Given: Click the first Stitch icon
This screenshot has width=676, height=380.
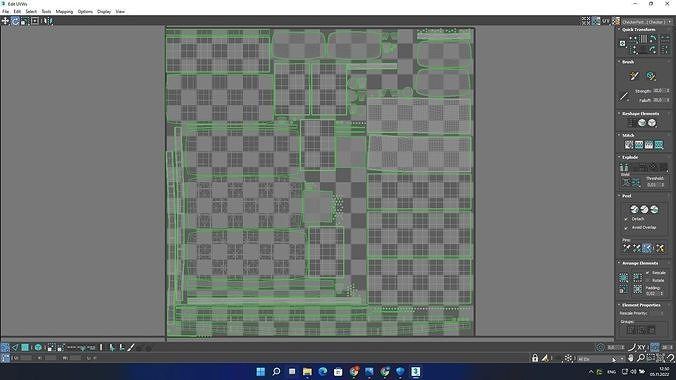Looking at the screenshot, I should tap(629, 145).
